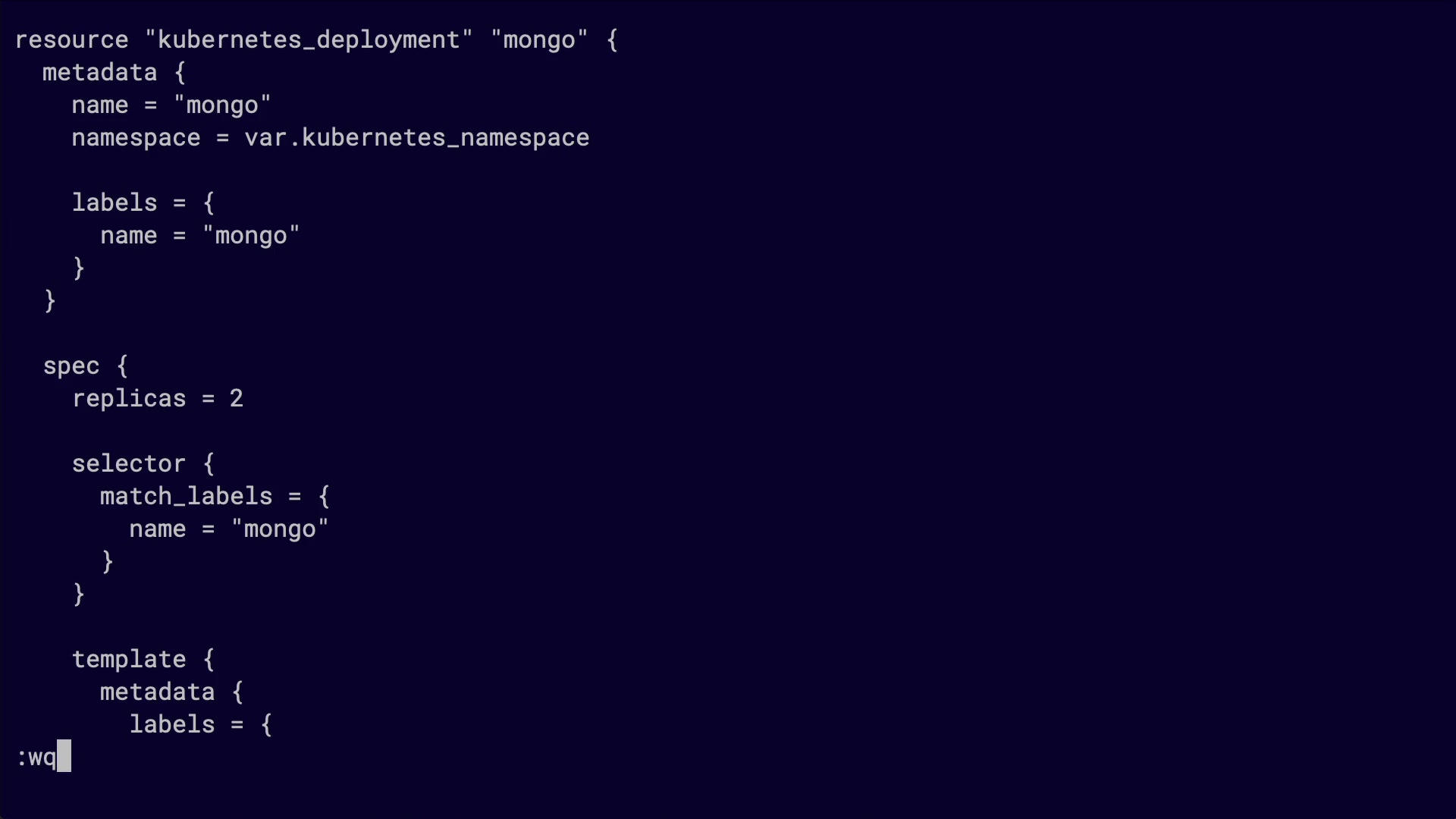Click the var.kubernetes_namespace value
Image resolution: width=1456 pixels, height=819 pixels.
coord(416,138)
